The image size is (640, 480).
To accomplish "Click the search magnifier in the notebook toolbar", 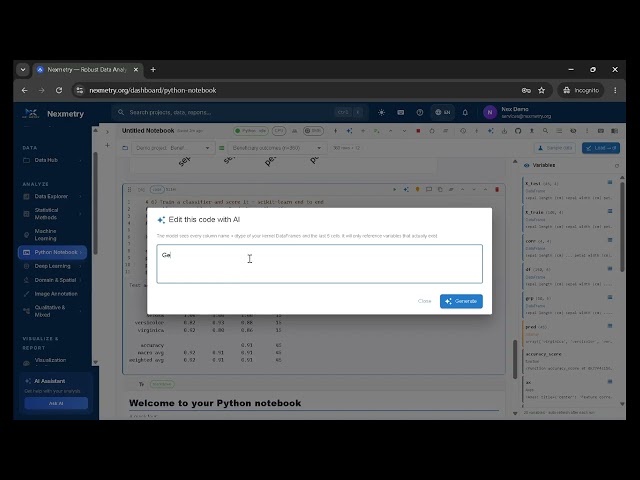I will point(545,131).
